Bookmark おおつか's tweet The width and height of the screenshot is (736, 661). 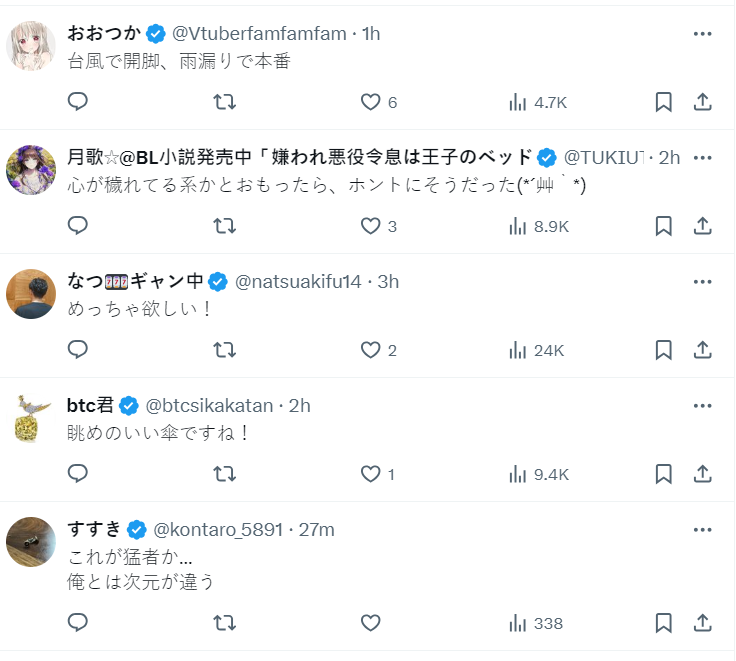tap(663, 101)
